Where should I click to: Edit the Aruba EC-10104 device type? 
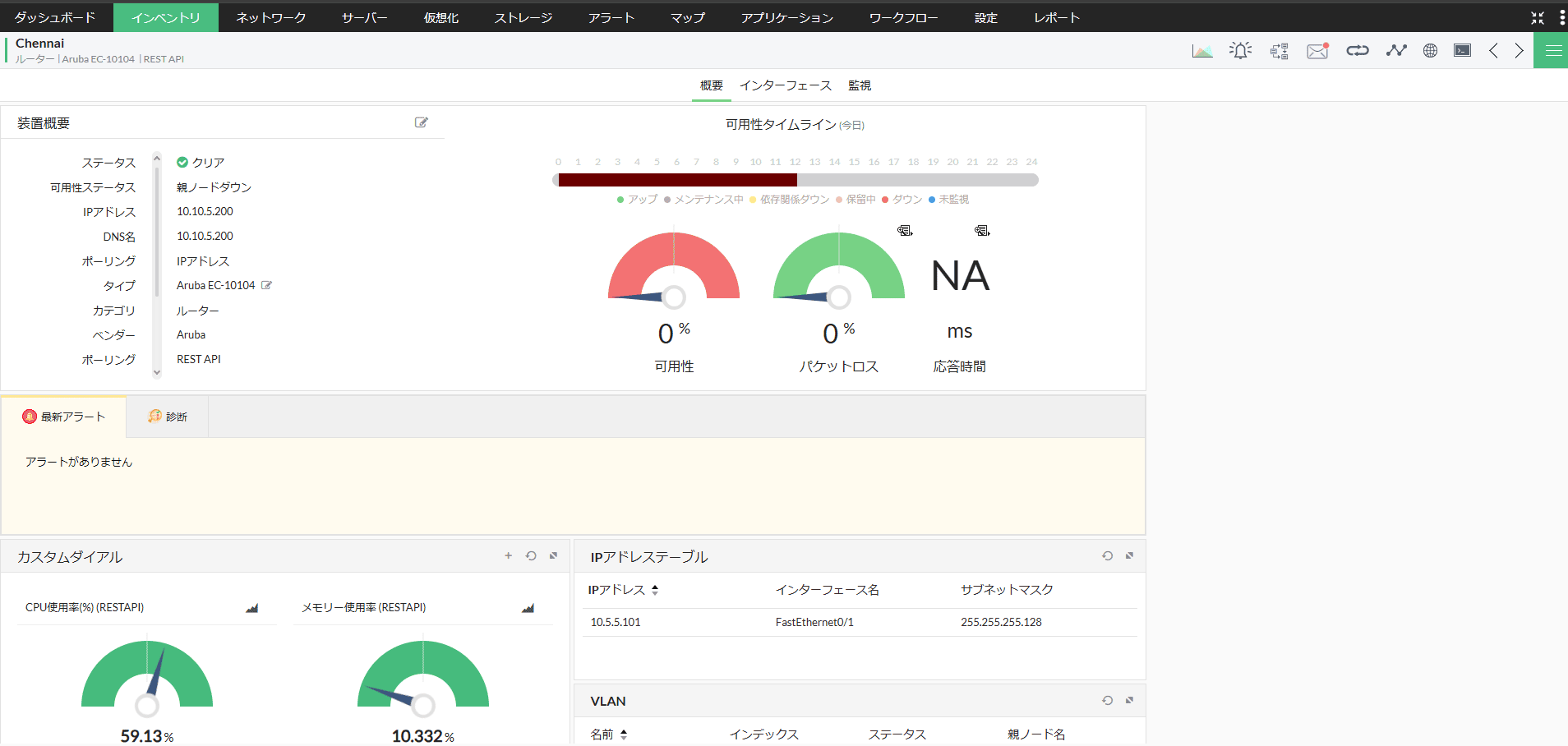click(266, 285)
